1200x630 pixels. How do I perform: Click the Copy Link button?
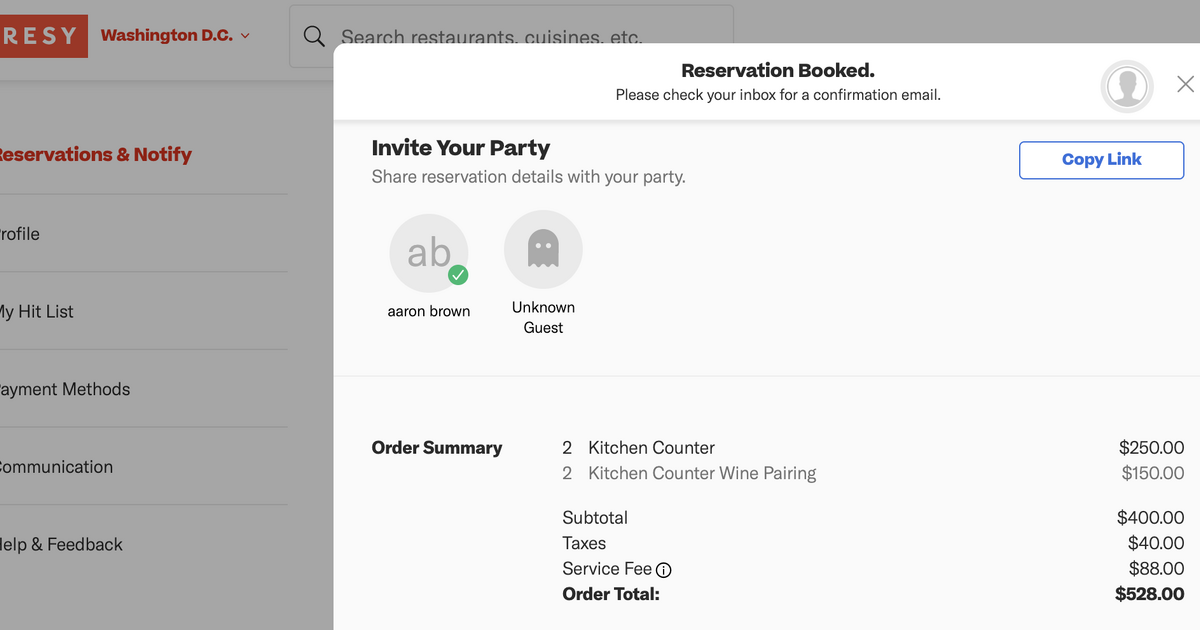coord(1100,160)
